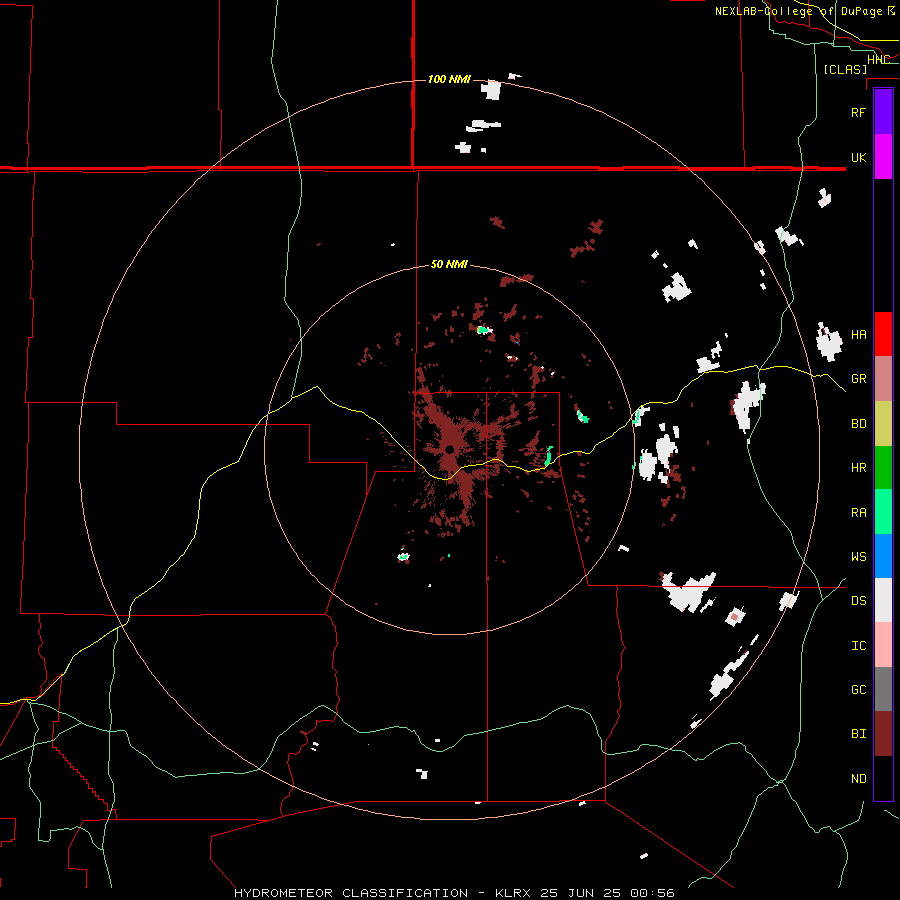Click the "100 NMI" range ring label
This screenshot has width=900, height=900.
(x=449, y=79)
